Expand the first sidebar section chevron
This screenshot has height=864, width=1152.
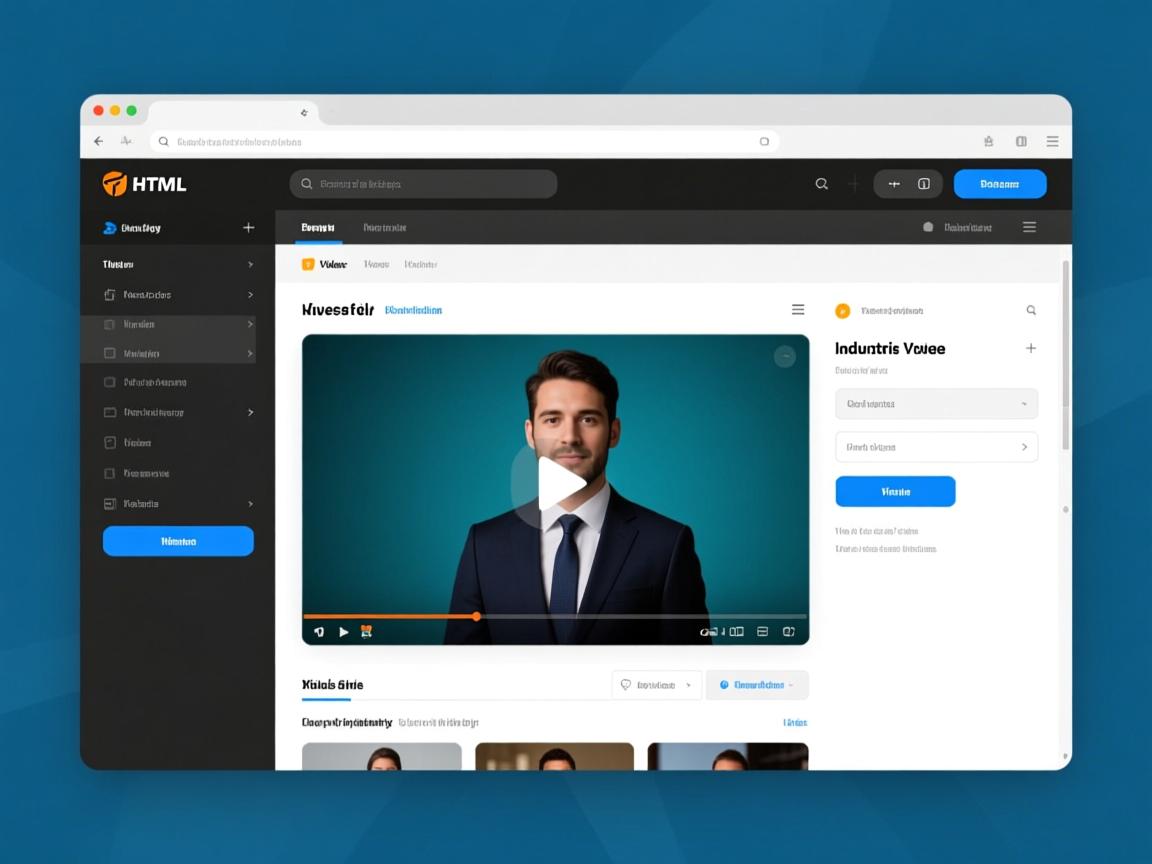coord(250,265)
